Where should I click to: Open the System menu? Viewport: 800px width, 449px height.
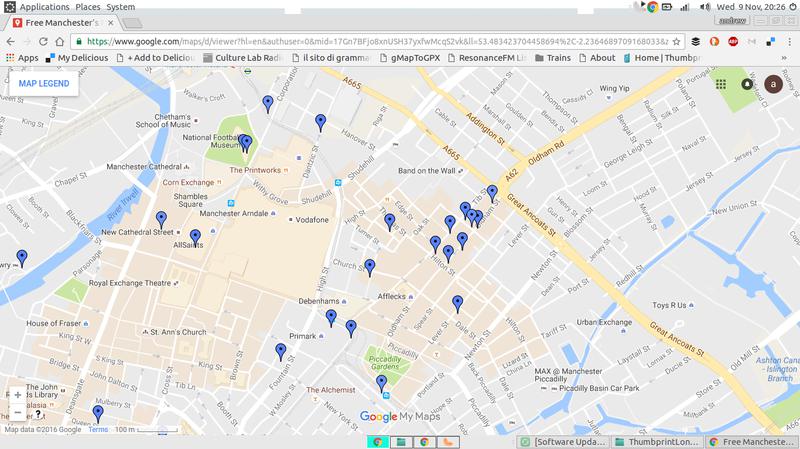(120, 7)
